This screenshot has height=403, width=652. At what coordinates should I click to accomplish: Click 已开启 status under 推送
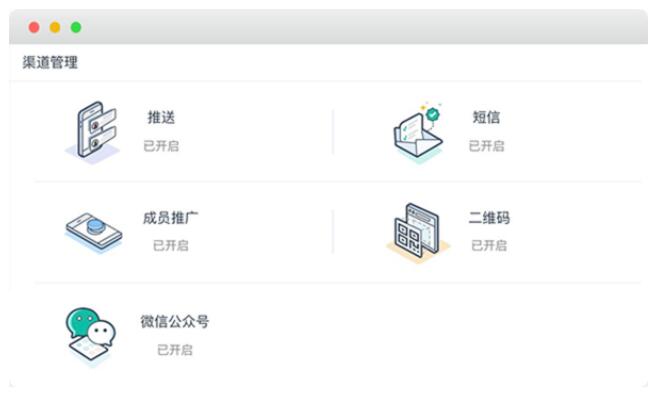tap(161, 146)
